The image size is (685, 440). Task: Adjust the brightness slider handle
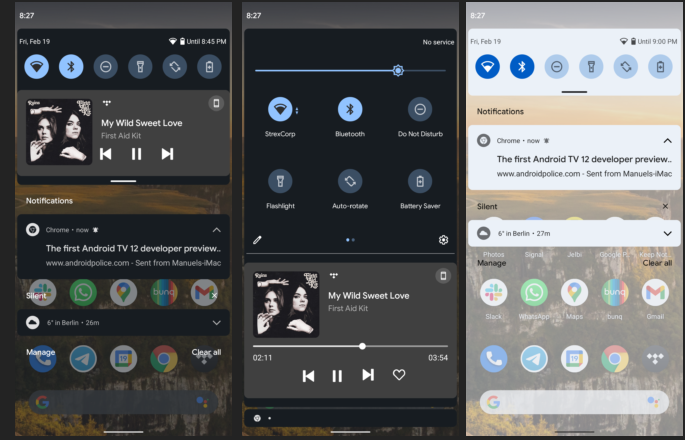click(398, 70)
